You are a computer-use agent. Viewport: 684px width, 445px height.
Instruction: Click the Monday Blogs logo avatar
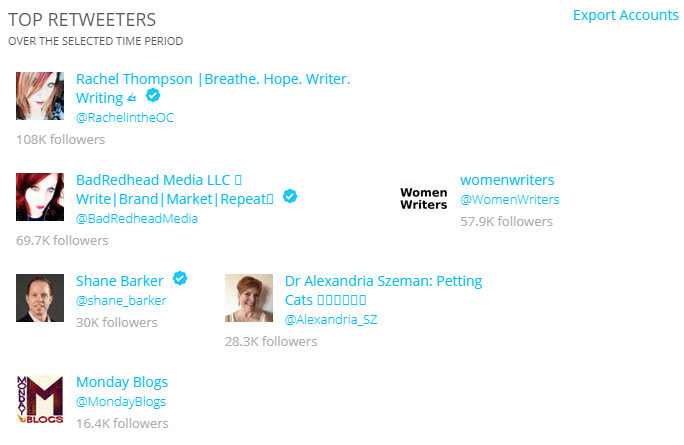[40, 399]
